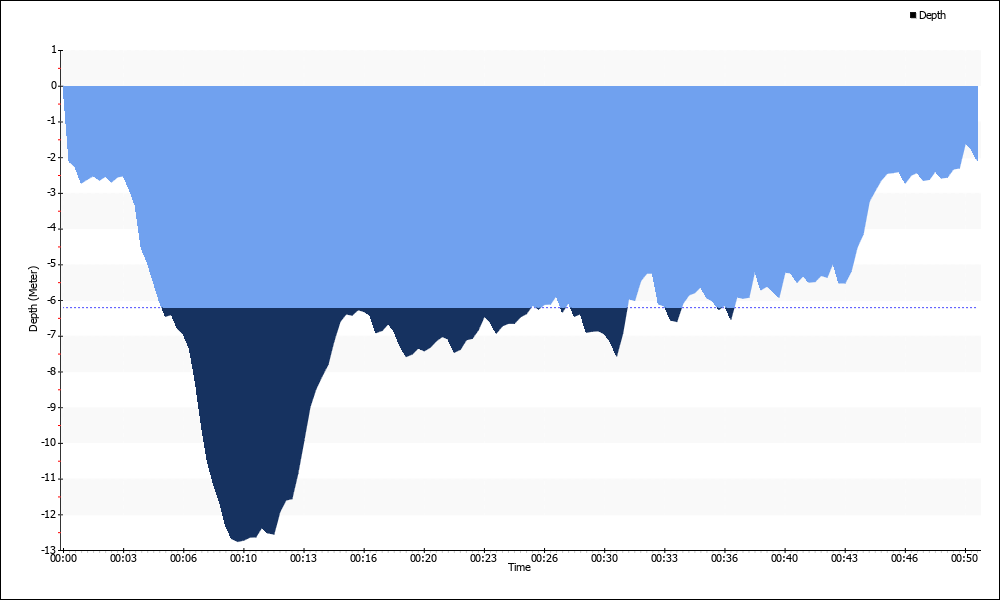Click the -13 depth axis label
The image size is (1000, 600).
(50, 550)
